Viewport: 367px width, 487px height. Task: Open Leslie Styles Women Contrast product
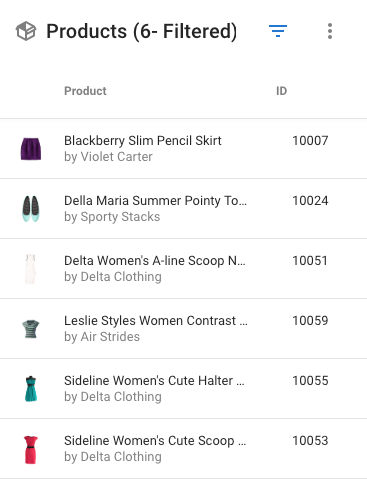(156, 321)
